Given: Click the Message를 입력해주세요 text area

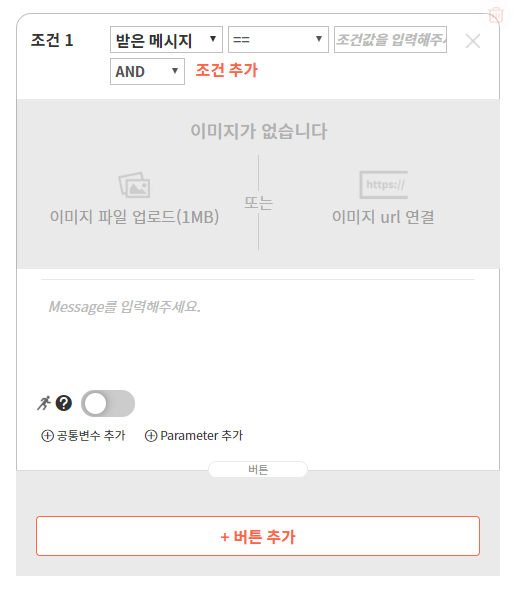Looking at the screenshot, I should (x=258, y=331).
